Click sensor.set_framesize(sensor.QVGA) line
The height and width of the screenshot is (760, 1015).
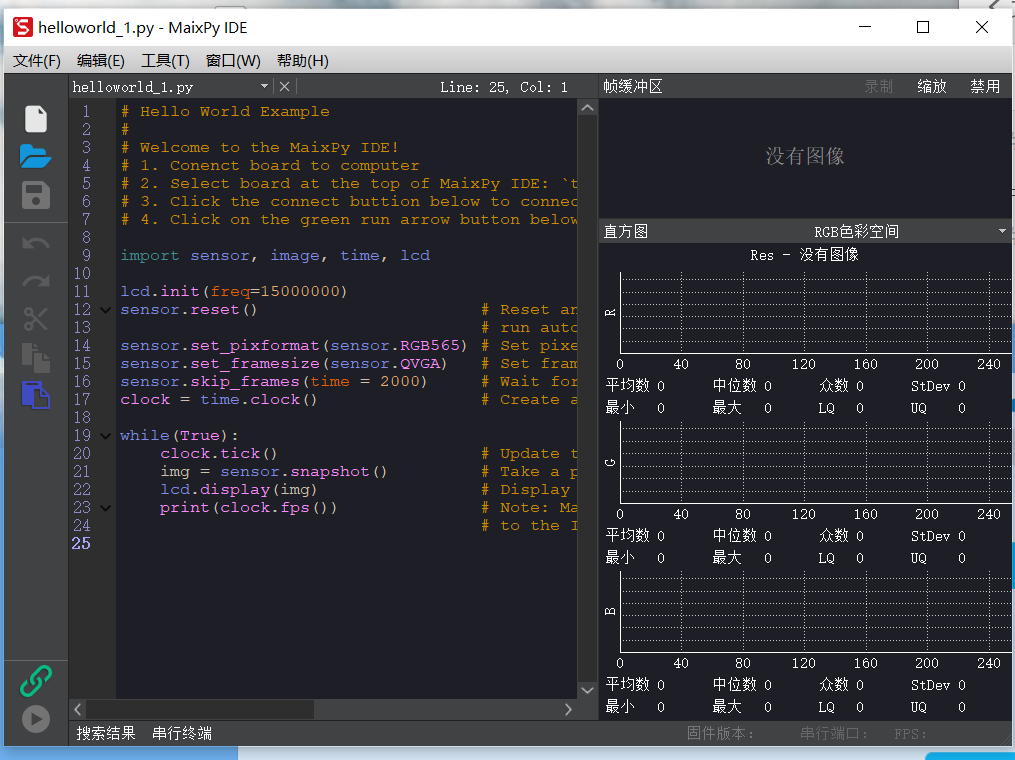[x=284, y=364]
